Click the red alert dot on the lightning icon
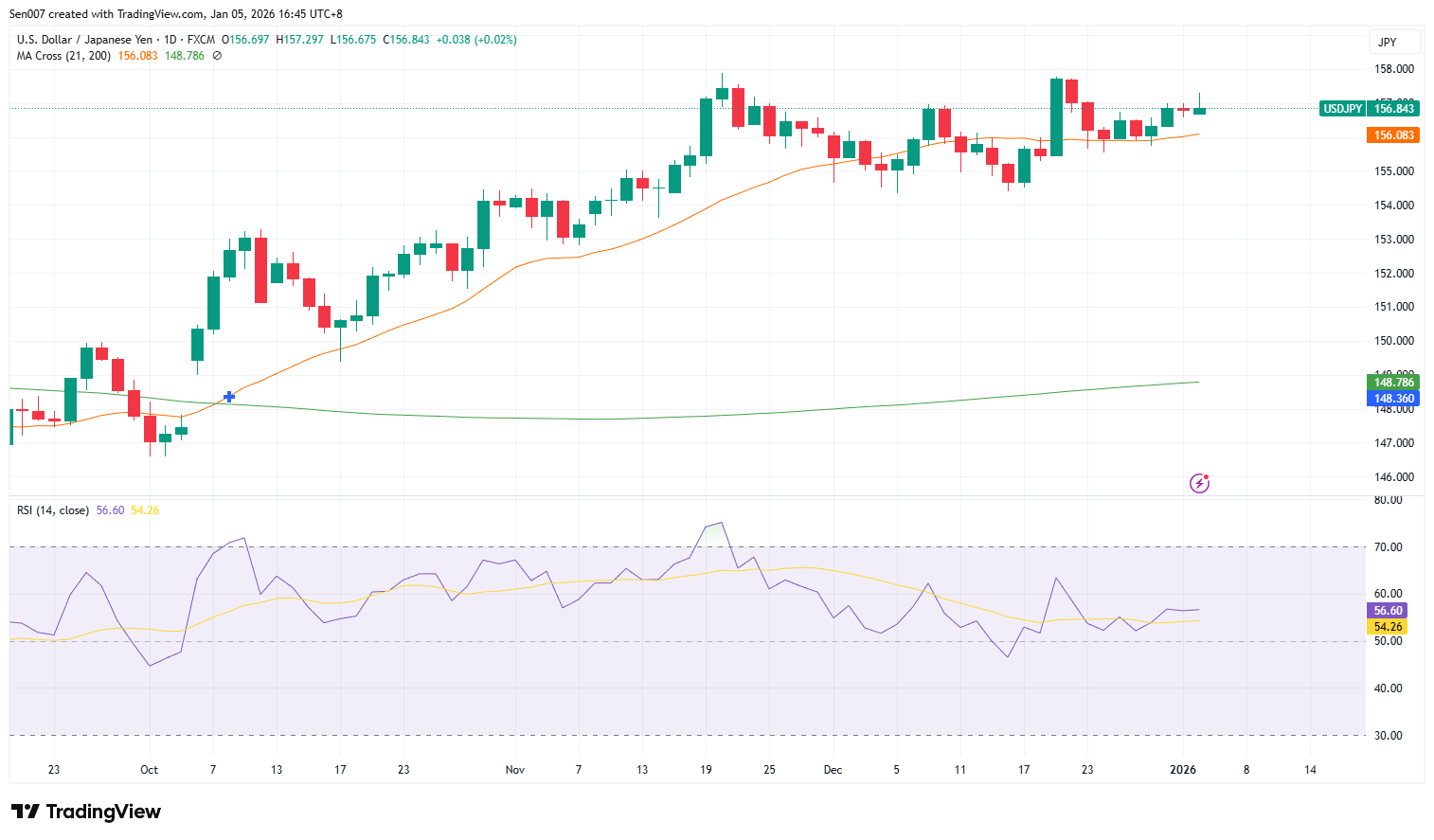The height and width of the screenshot is (840, 1434). 1208,475
